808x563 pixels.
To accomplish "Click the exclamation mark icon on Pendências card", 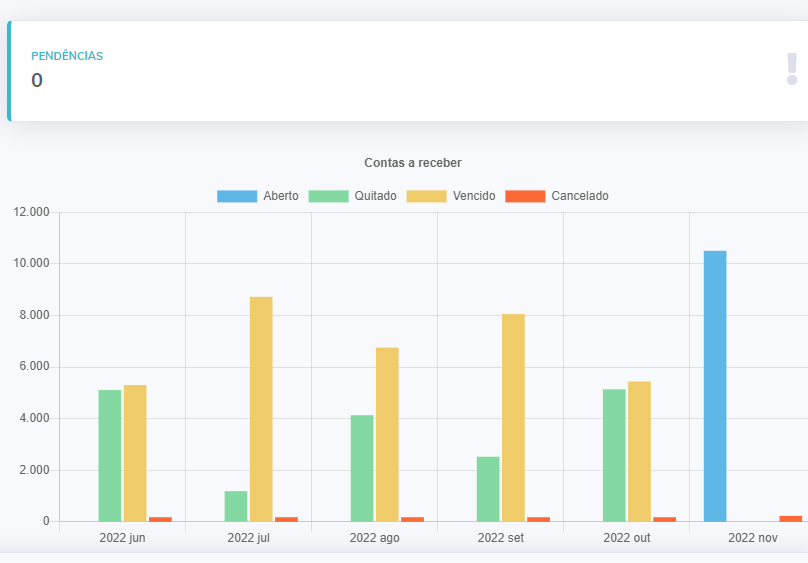I will (791, 69).
